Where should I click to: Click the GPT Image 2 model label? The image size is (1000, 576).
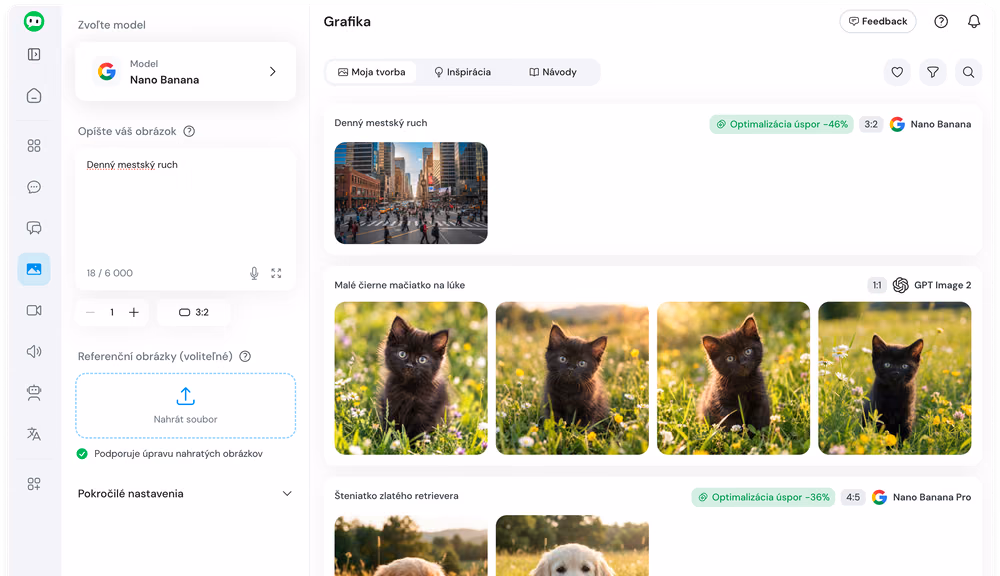pyautogui.click(x=943, y=285)
